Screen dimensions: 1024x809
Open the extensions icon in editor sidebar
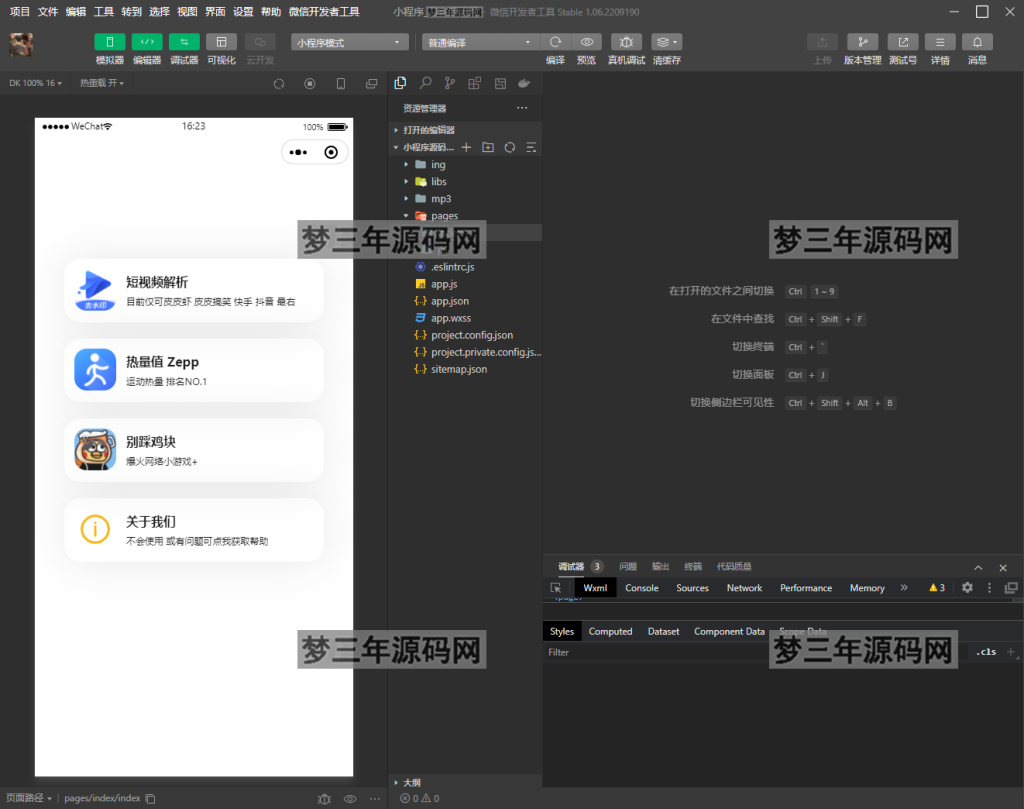pyautogui.click(x=475, y=83)
